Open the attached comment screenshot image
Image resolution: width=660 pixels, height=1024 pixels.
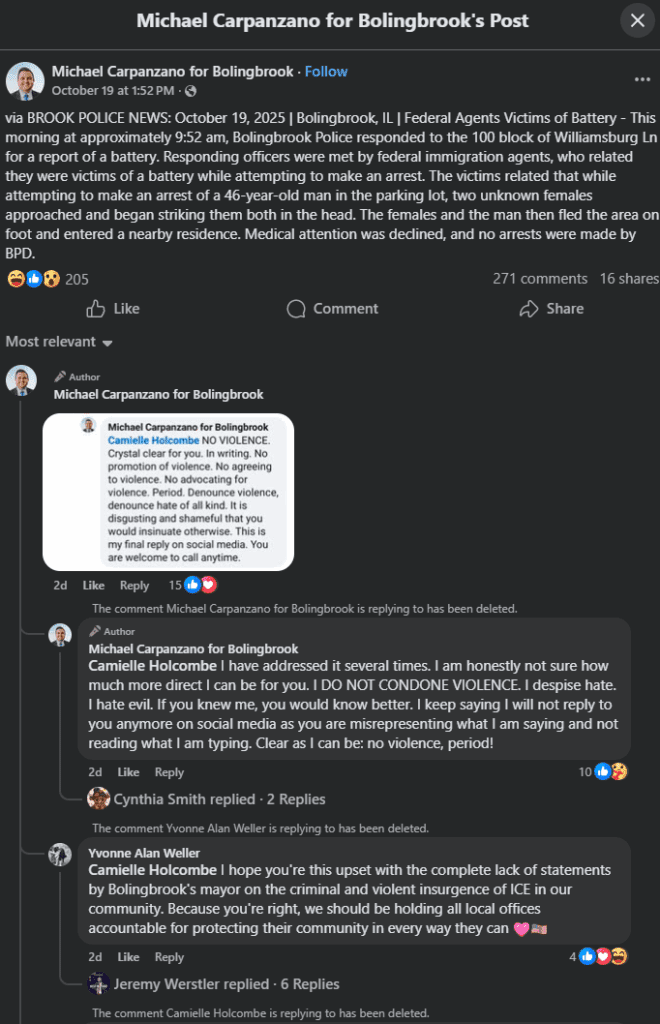coord(168,491)
